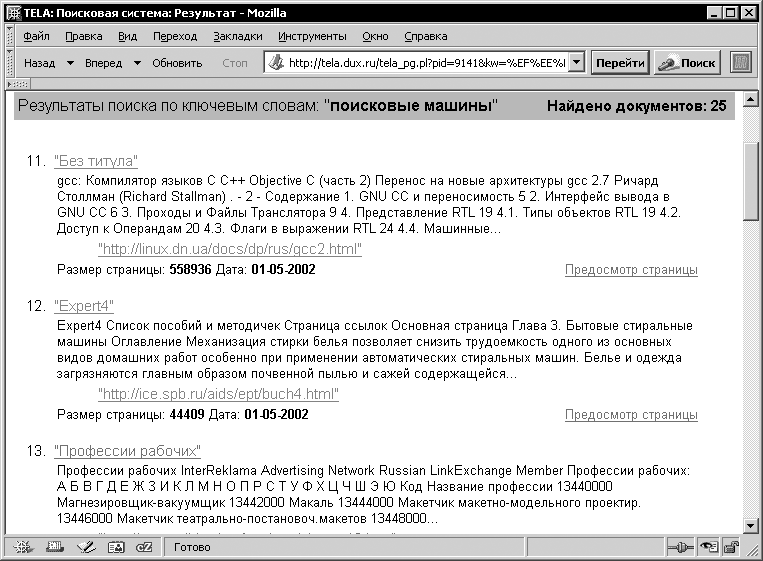Open the ChatZilla cZ icon in status bar
Image resolution: width=763 pixels, height=561 pixels.
(x=145, y=547)
